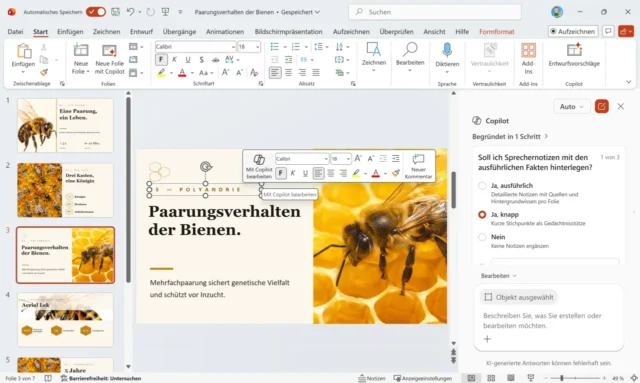
Task: Click the format painter brush in Zwischenablage
Action: (x=44, y=72)
